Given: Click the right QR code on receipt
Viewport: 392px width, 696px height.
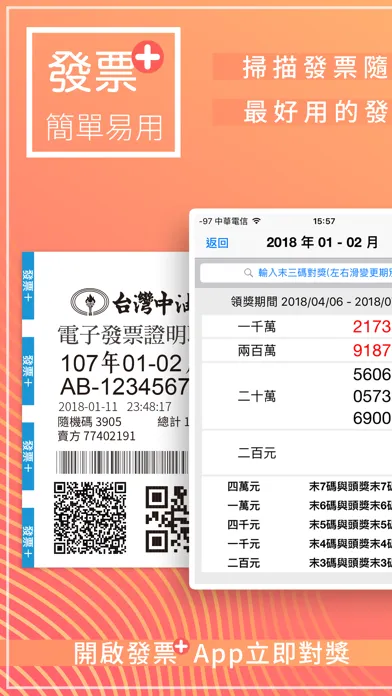Looking at the screenshot, I should (167, 519).
